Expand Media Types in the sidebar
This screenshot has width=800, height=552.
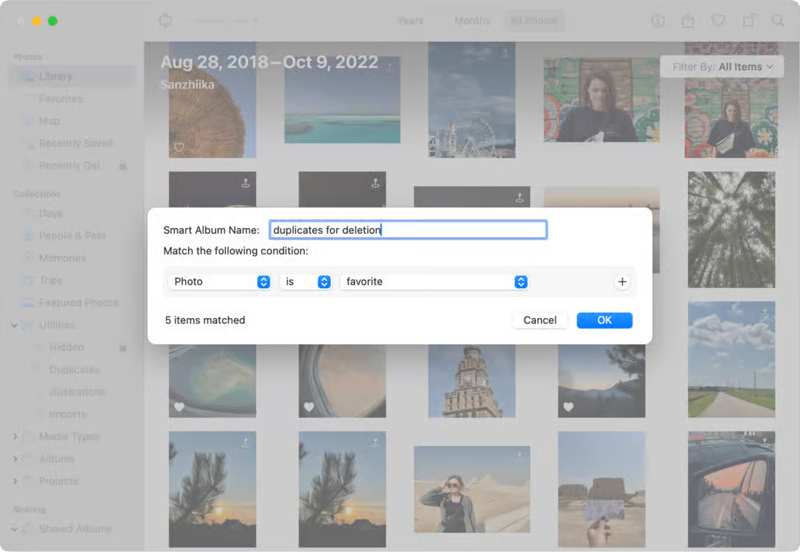[16, 437]
